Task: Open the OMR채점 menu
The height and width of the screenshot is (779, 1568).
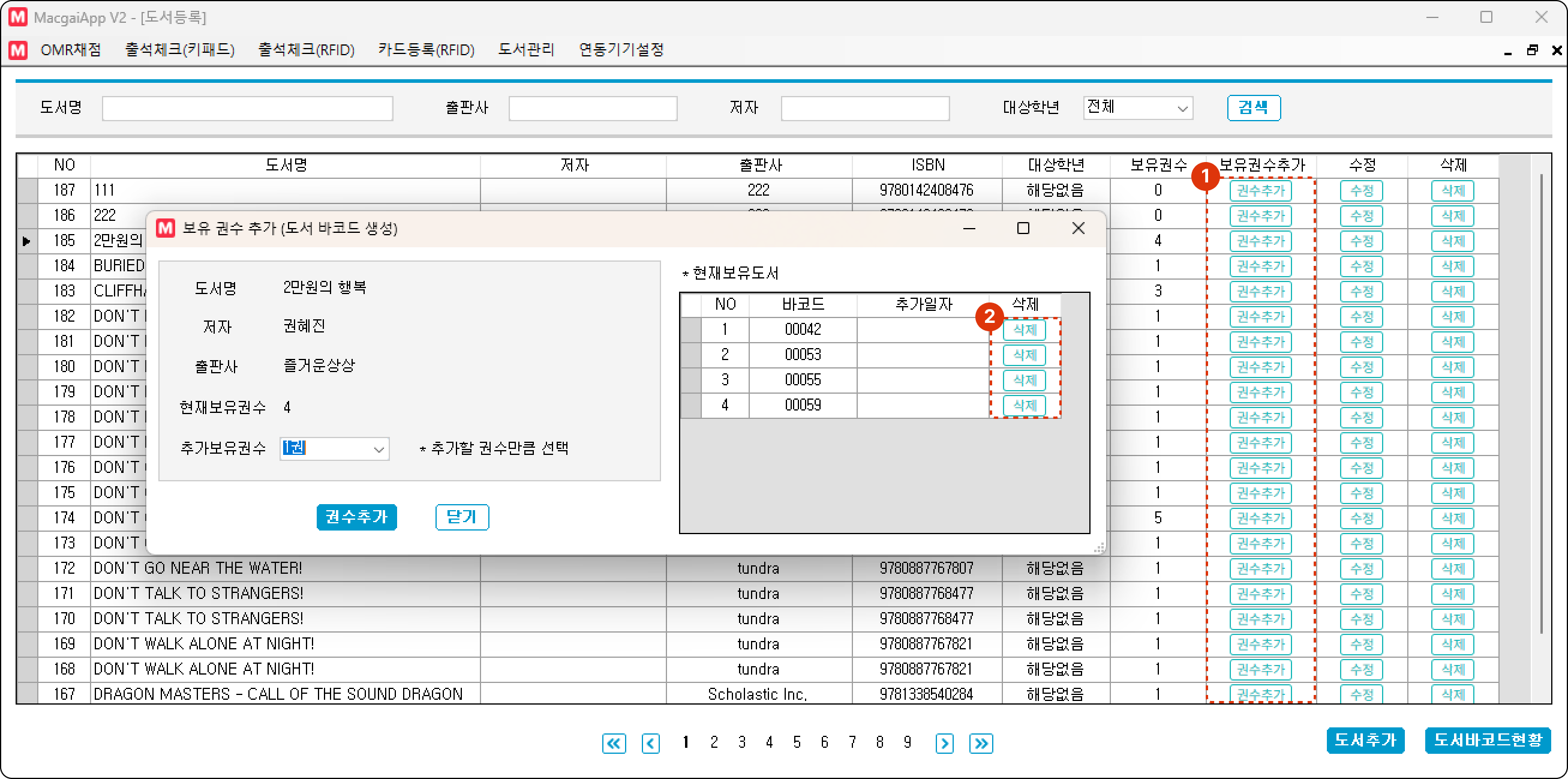Action: (71, 50)
